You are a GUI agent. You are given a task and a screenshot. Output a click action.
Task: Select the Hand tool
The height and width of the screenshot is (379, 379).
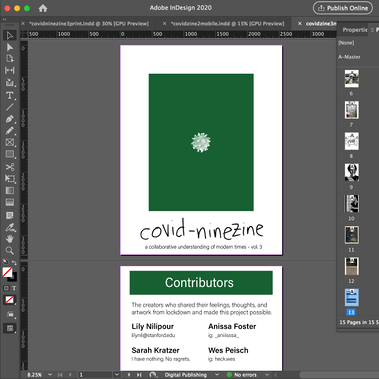point(10,239)
